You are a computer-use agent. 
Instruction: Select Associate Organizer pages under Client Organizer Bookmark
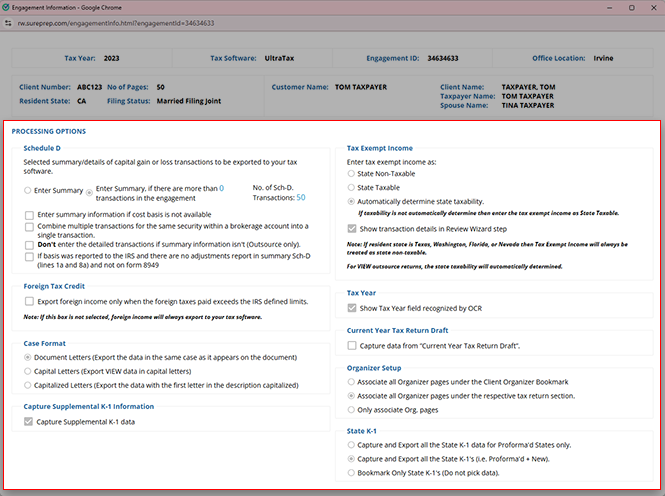click(351, 382)
